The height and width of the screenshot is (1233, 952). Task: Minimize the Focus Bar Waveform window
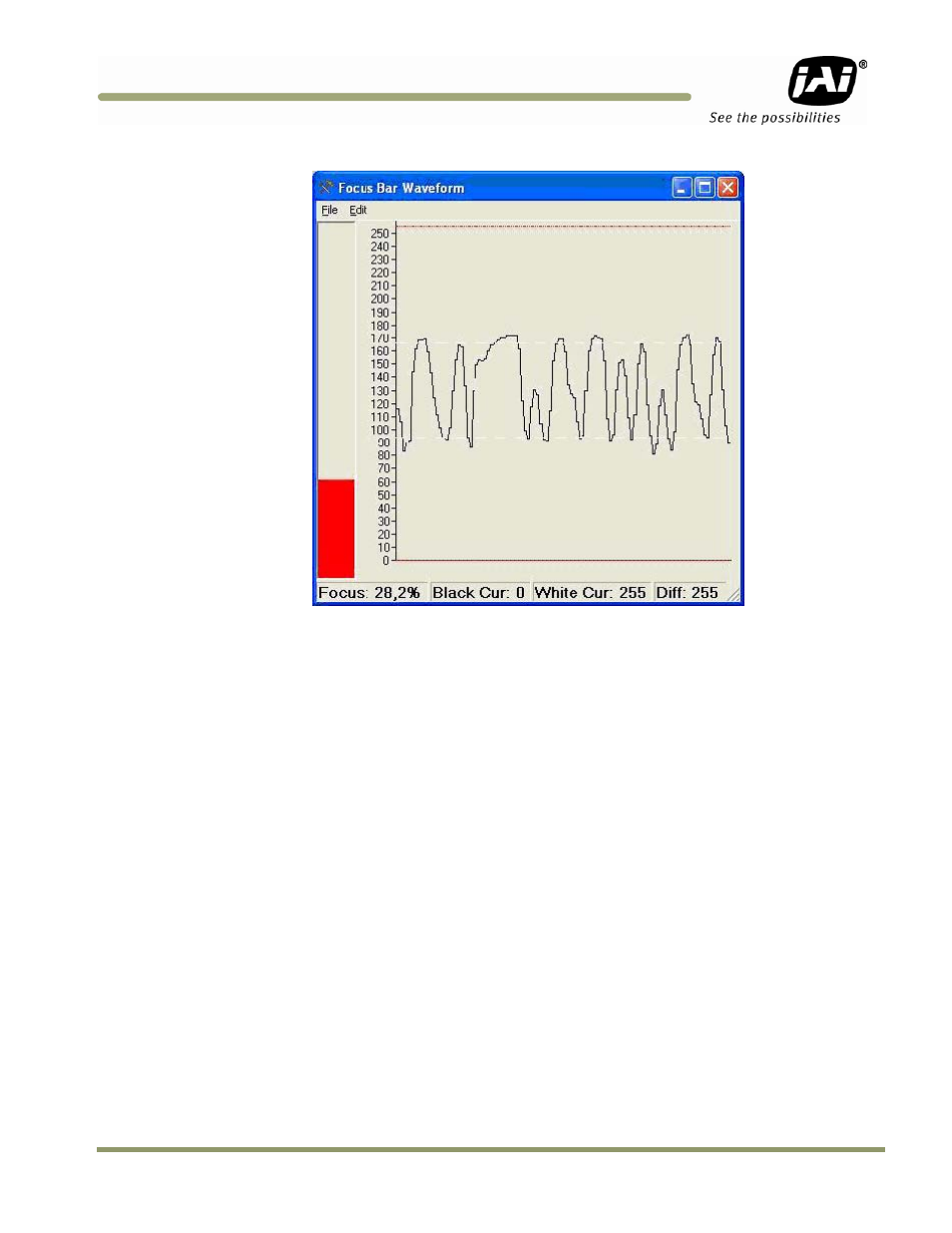click(x=683, y=188)
